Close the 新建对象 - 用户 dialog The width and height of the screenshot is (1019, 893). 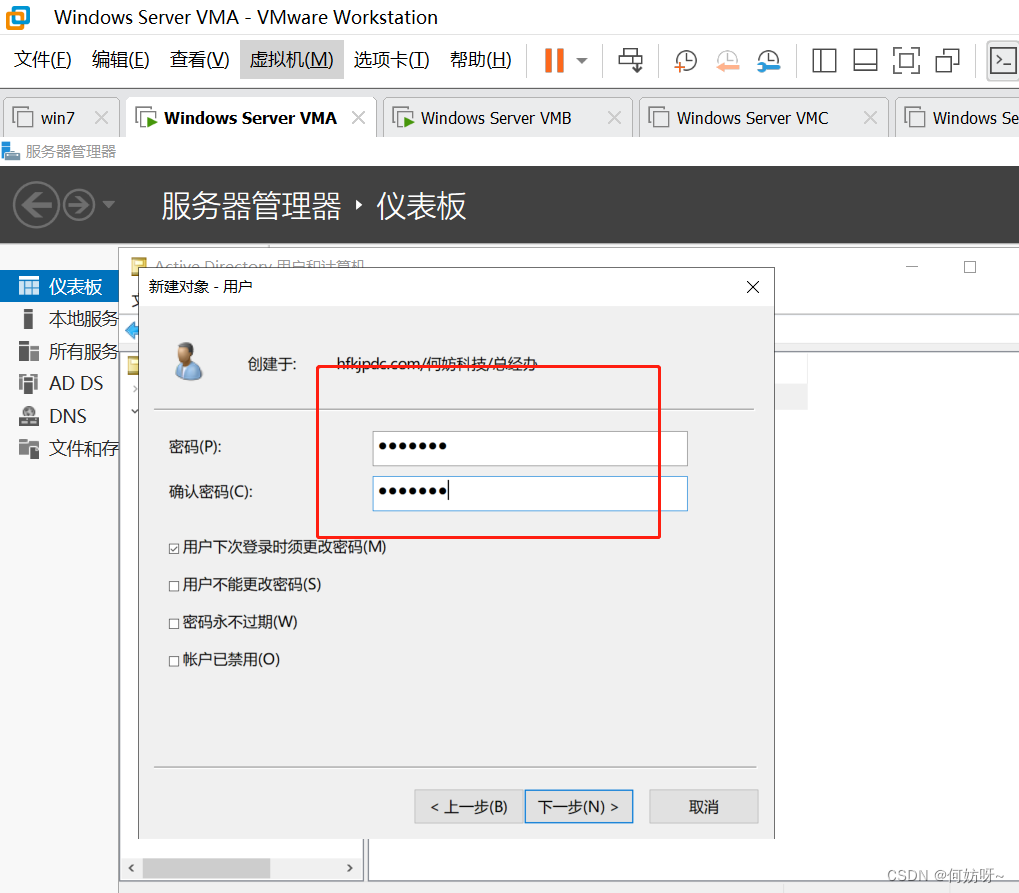pyautogui.click(x=753, y=287)
